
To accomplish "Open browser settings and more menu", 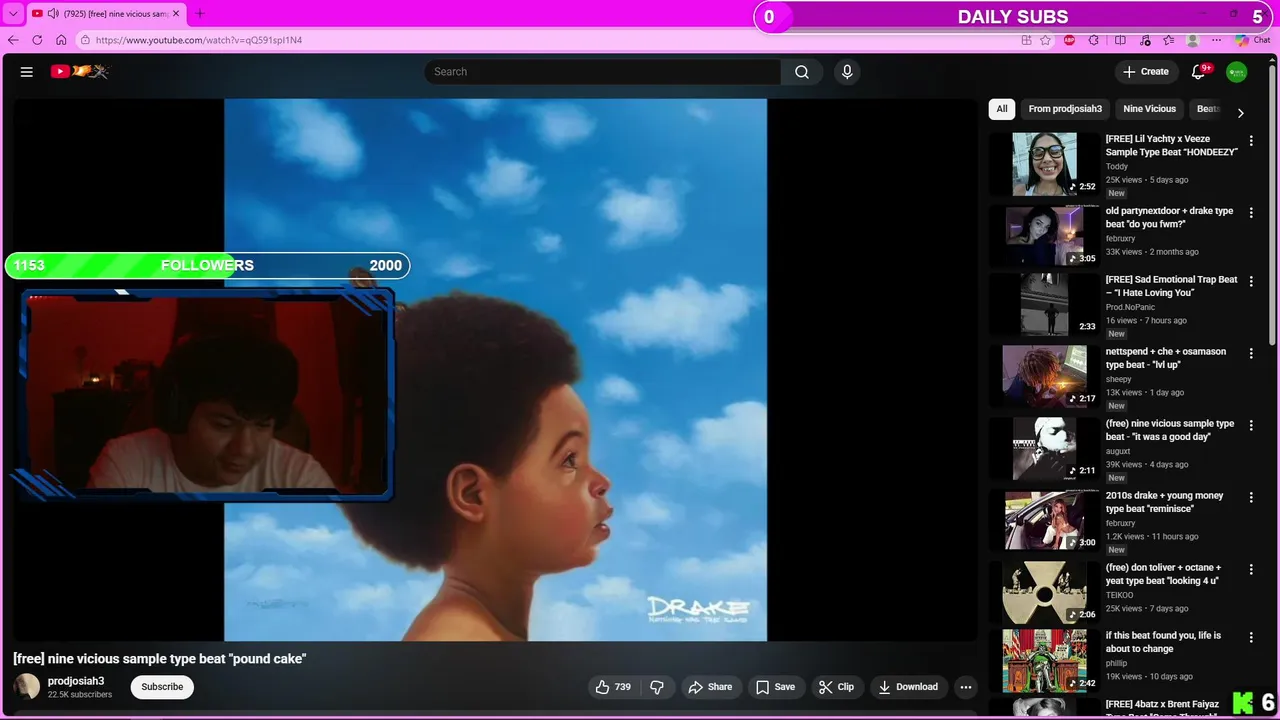I will click(1217, 40).
